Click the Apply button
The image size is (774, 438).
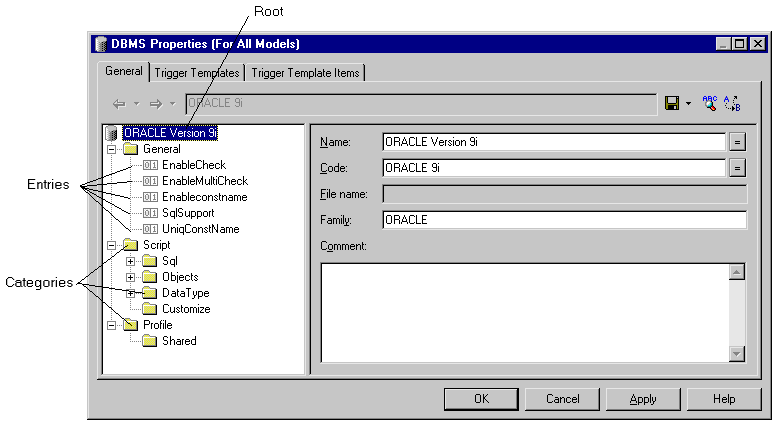[643, 399]
